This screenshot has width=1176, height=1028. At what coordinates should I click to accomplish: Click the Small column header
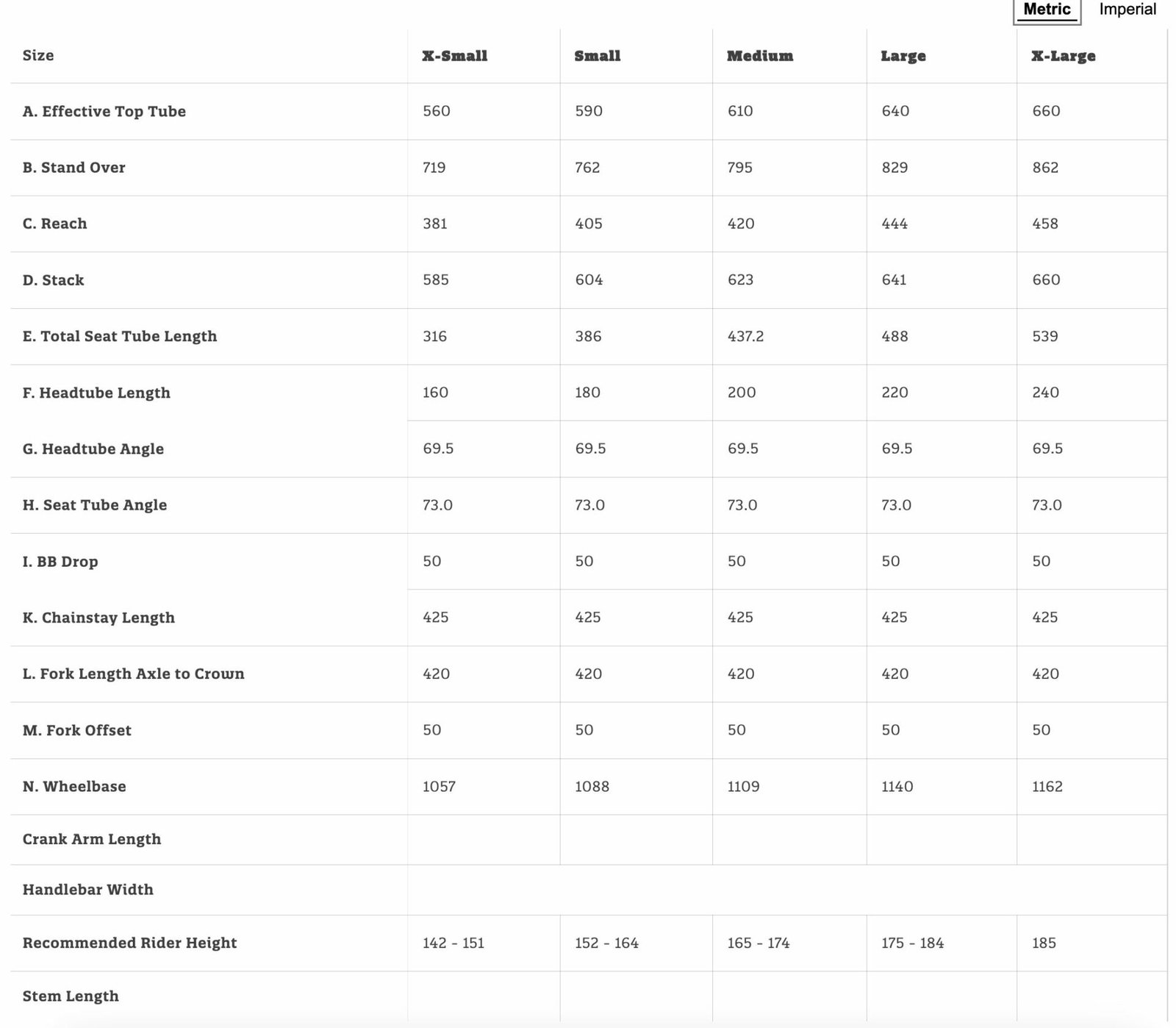point(597,56)
